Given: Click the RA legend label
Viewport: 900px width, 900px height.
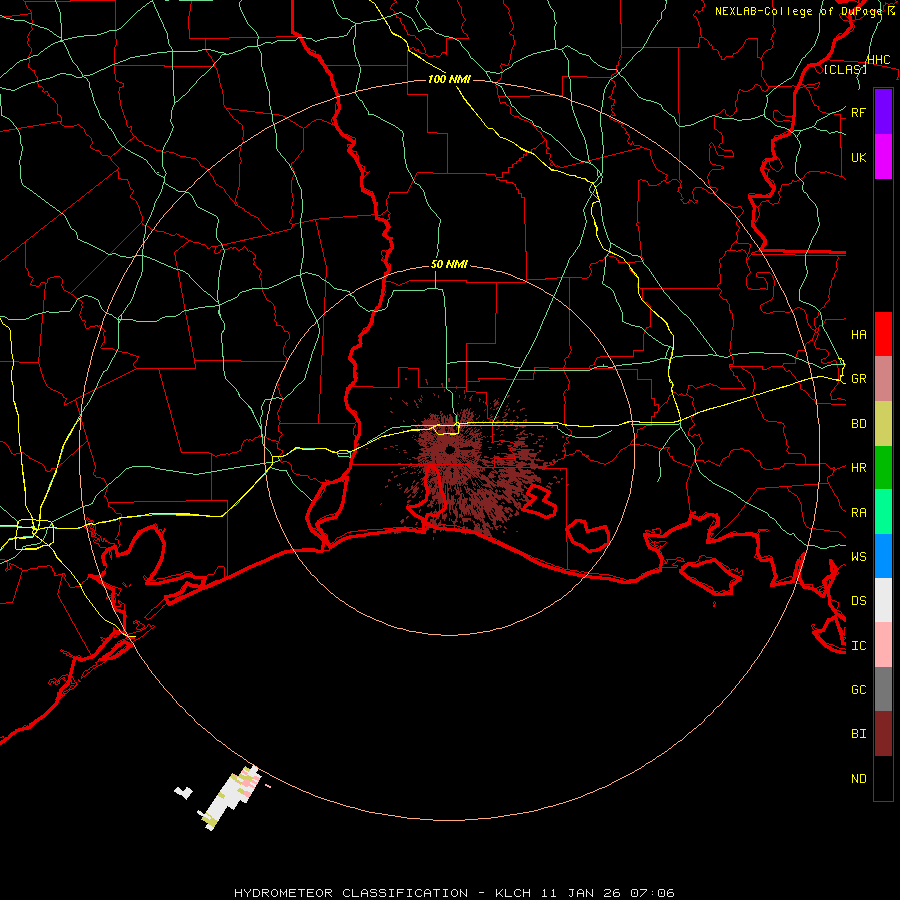Looking at the screenshot, I should coord(858,513).
